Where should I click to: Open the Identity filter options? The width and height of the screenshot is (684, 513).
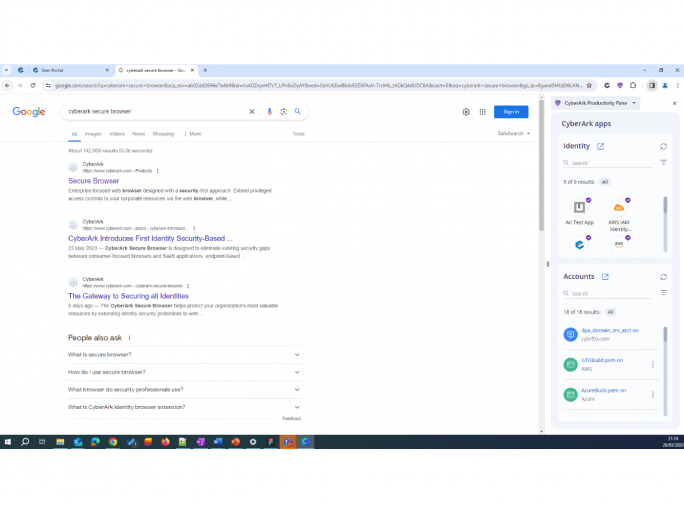click(663, 162)
